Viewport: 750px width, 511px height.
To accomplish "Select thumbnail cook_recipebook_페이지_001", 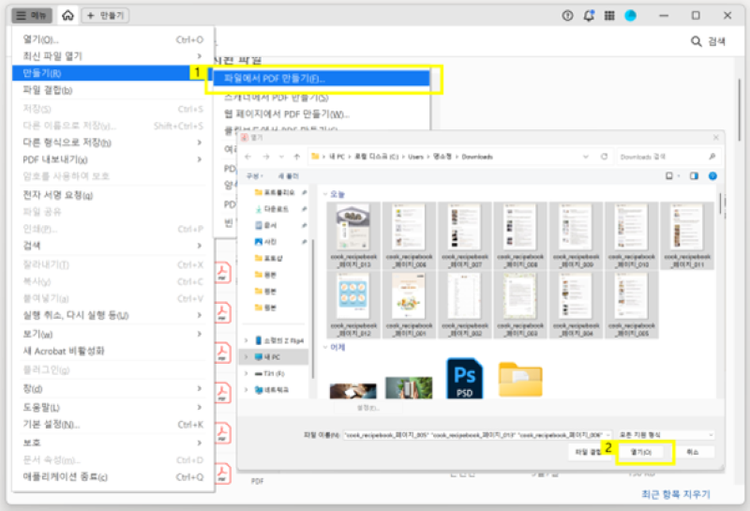I will 409,304.
